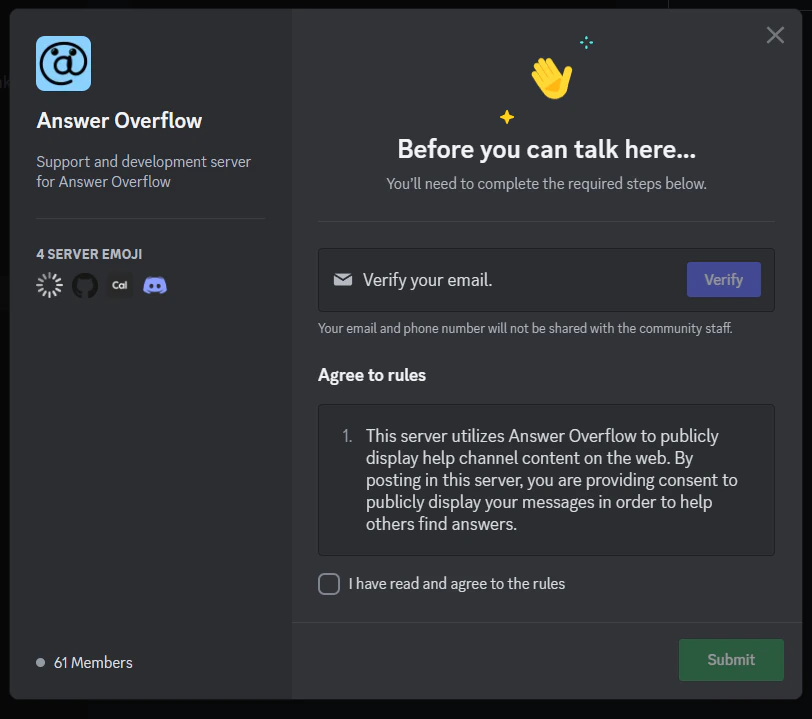This screenshot has width=812, height=719.
Task: Check 'I have read and agree to the rules'
Action: (329, 584)
